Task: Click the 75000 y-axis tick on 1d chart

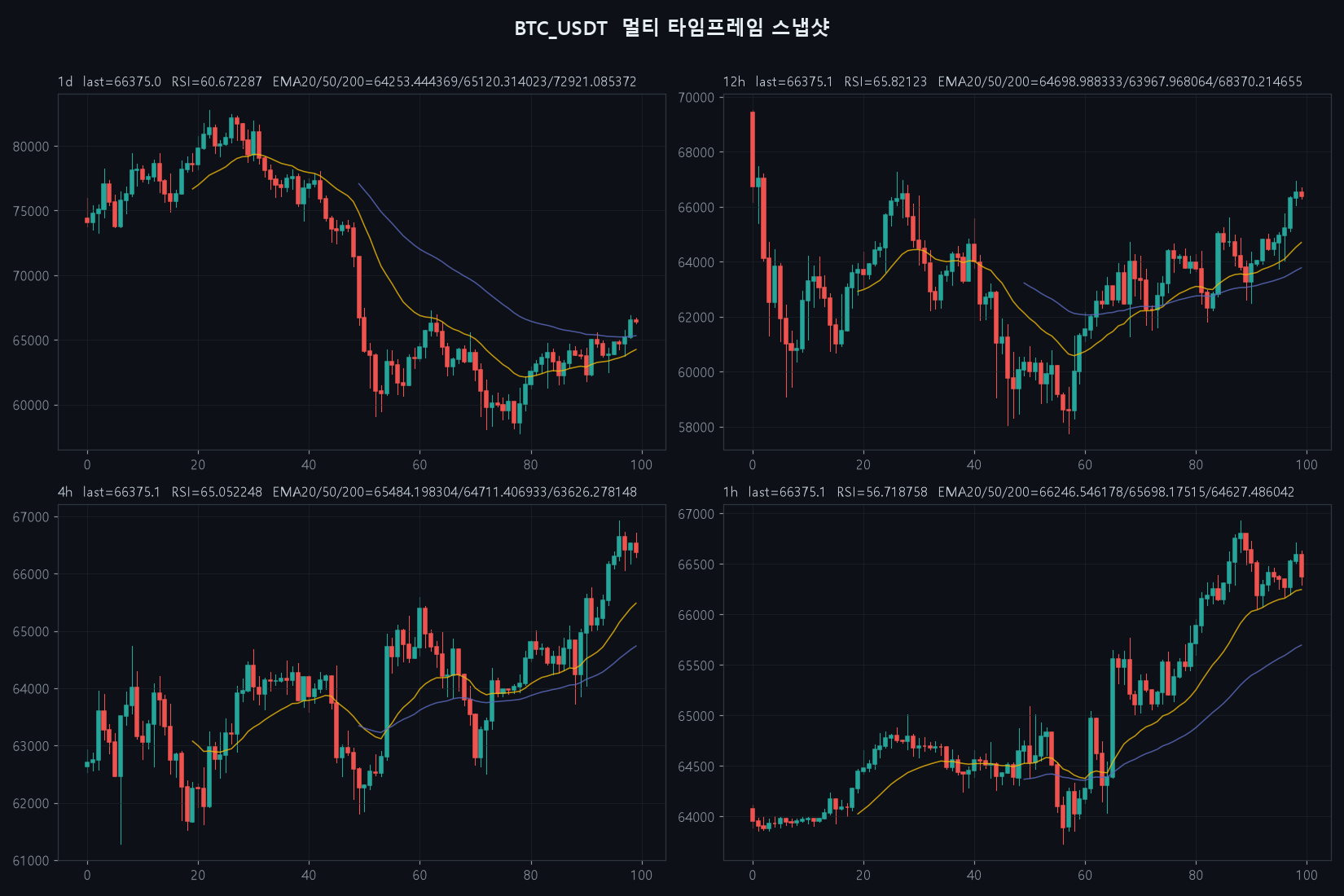Action: click(31, 211)
